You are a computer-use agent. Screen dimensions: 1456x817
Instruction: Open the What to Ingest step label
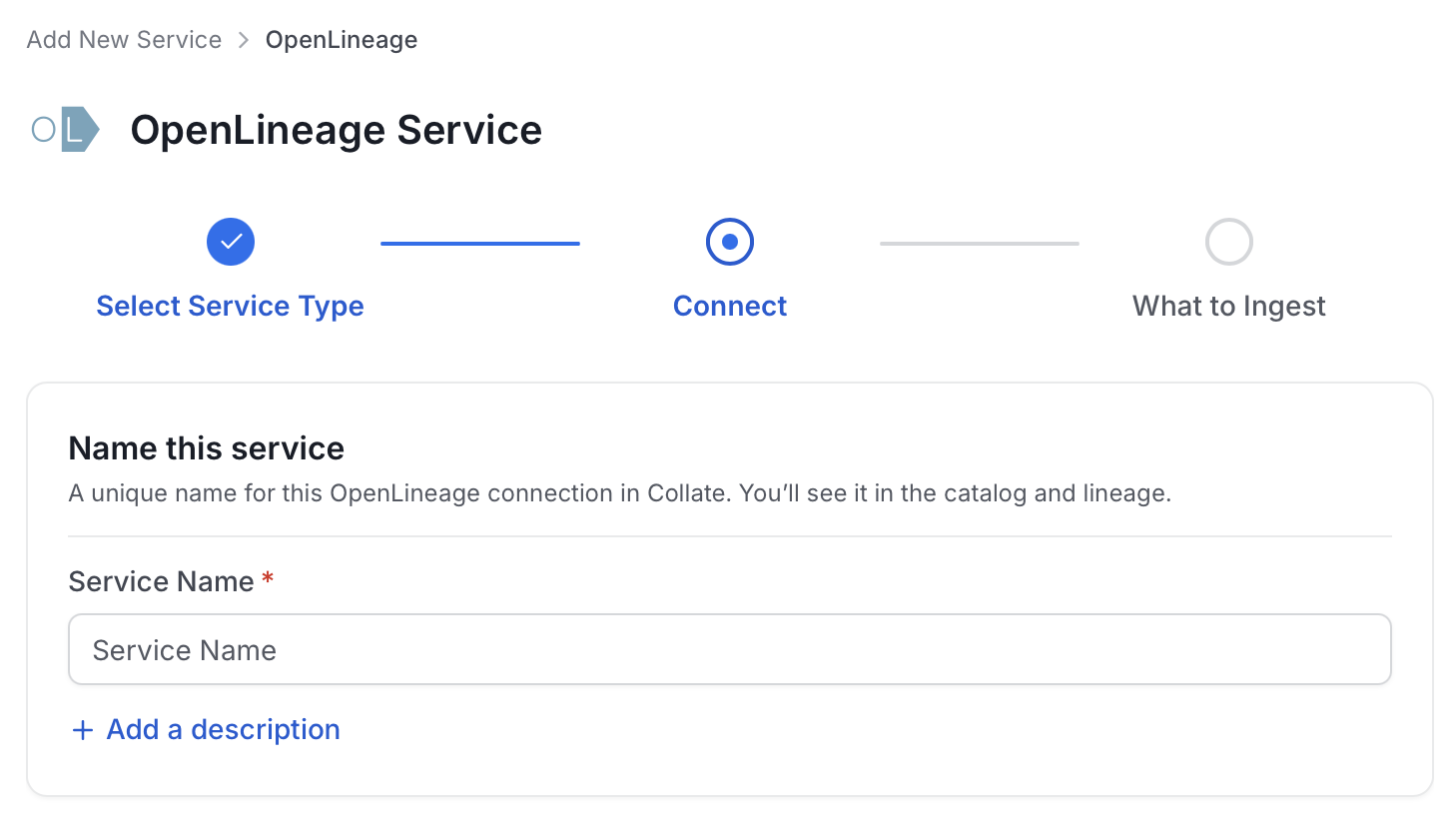click(1229, 306)
